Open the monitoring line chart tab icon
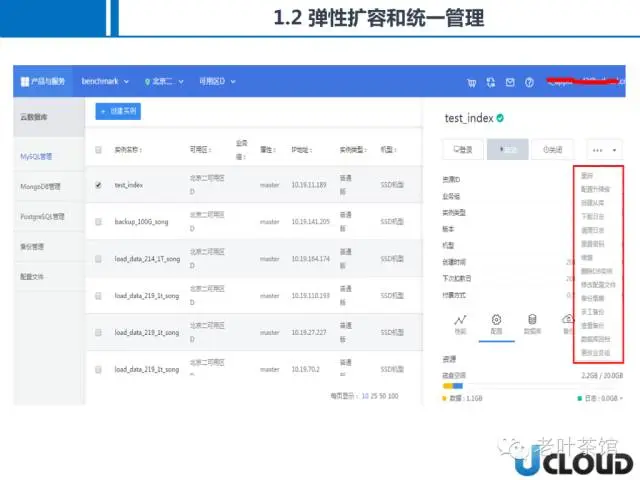 click(x=460, y=320)
